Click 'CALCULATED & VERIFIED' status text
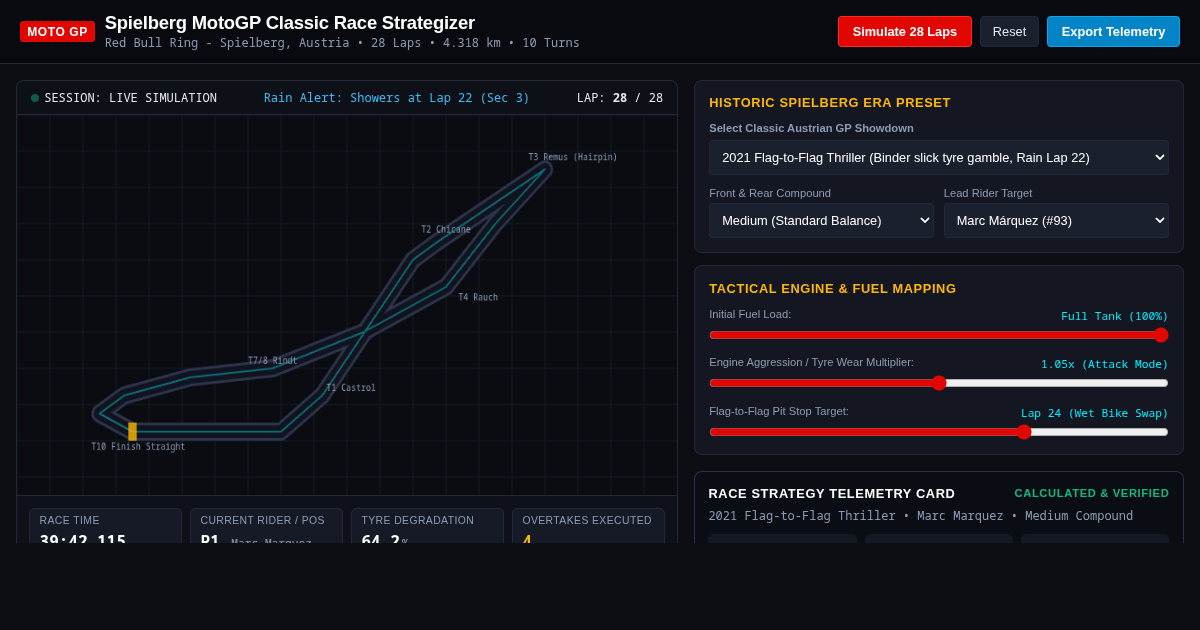 point(1092,493)
